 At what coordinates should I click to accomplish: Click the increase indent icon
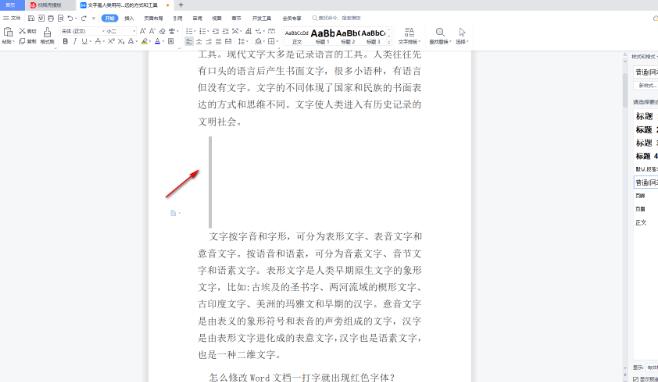point(225,31)
